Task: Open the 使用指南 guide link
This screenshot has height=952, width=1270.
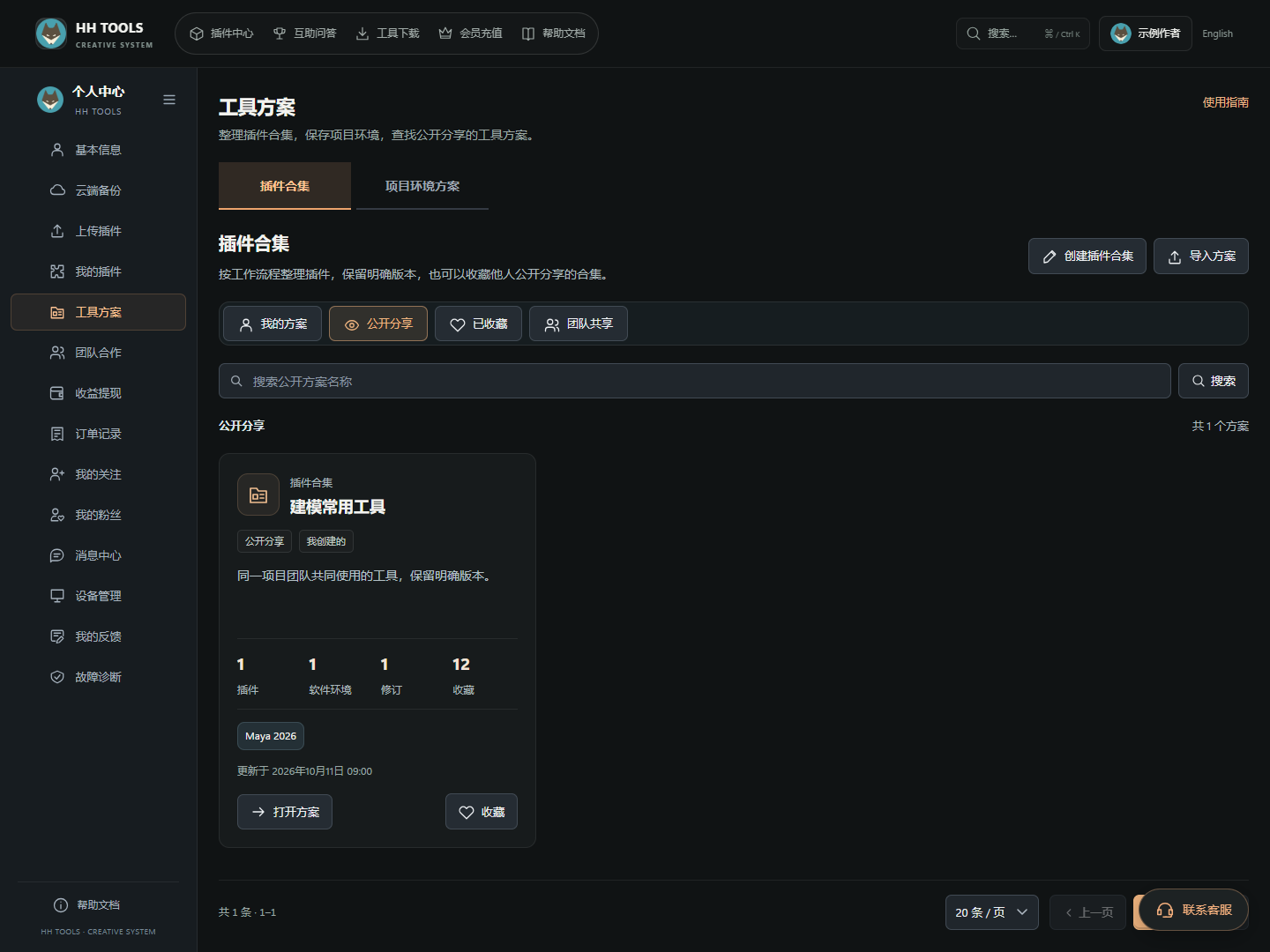Action: coord(1226,102)
